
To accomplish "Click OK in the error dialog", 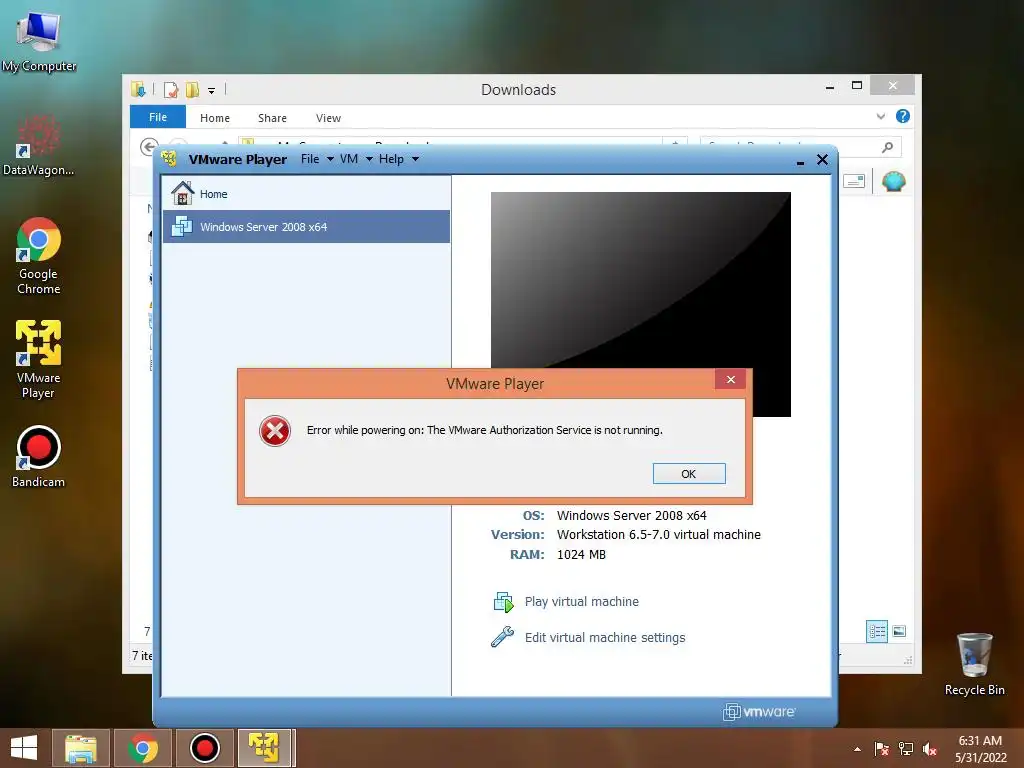I will click(x=689, y=473).
